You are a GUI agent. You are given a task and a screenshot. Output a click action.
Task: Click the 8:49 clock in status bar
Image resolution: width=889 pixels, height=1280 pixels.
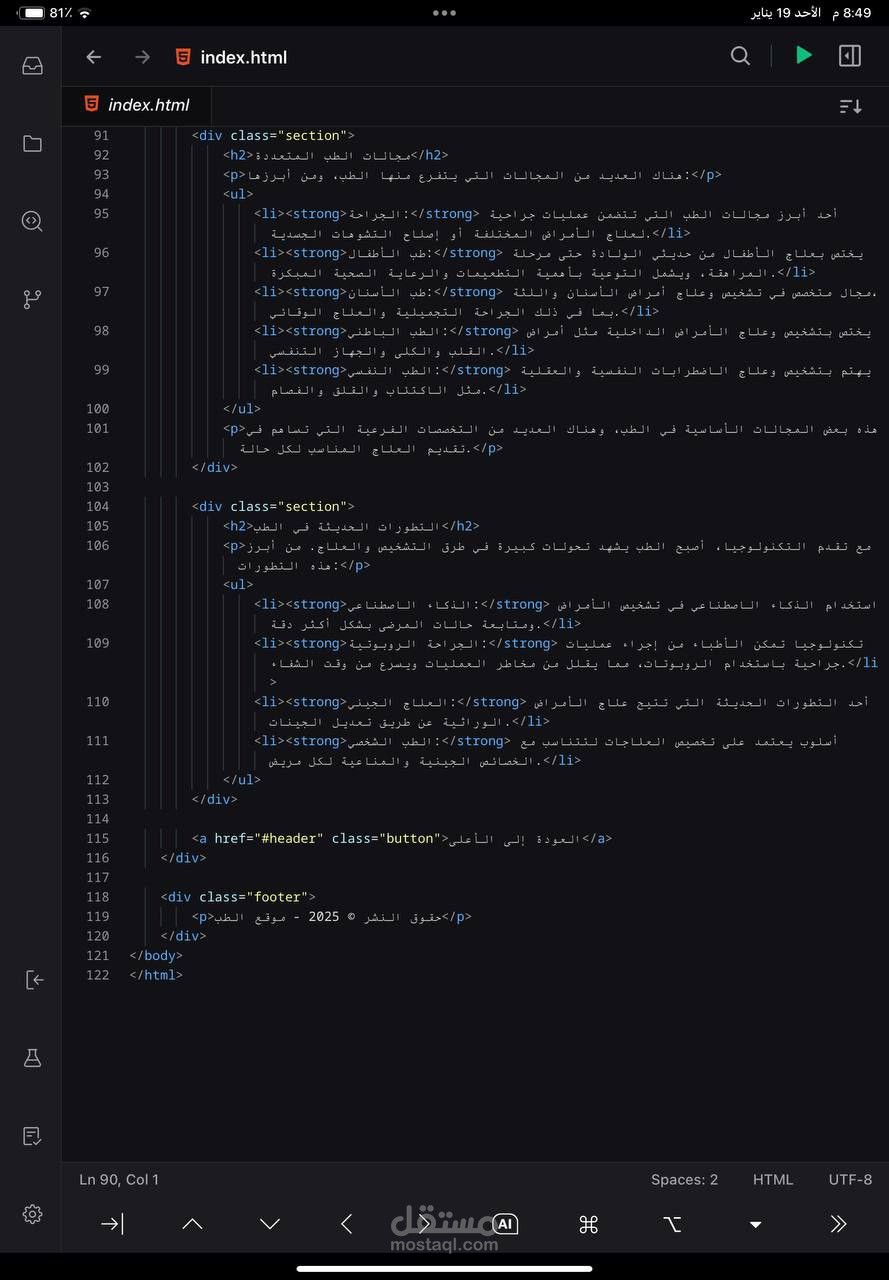[x=858, y=13]
